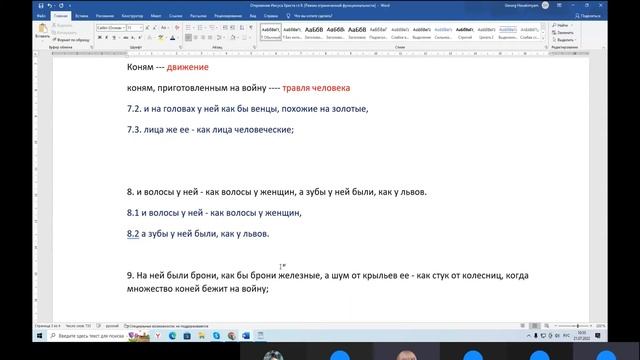Switch to the Design tab

(132, 16)
